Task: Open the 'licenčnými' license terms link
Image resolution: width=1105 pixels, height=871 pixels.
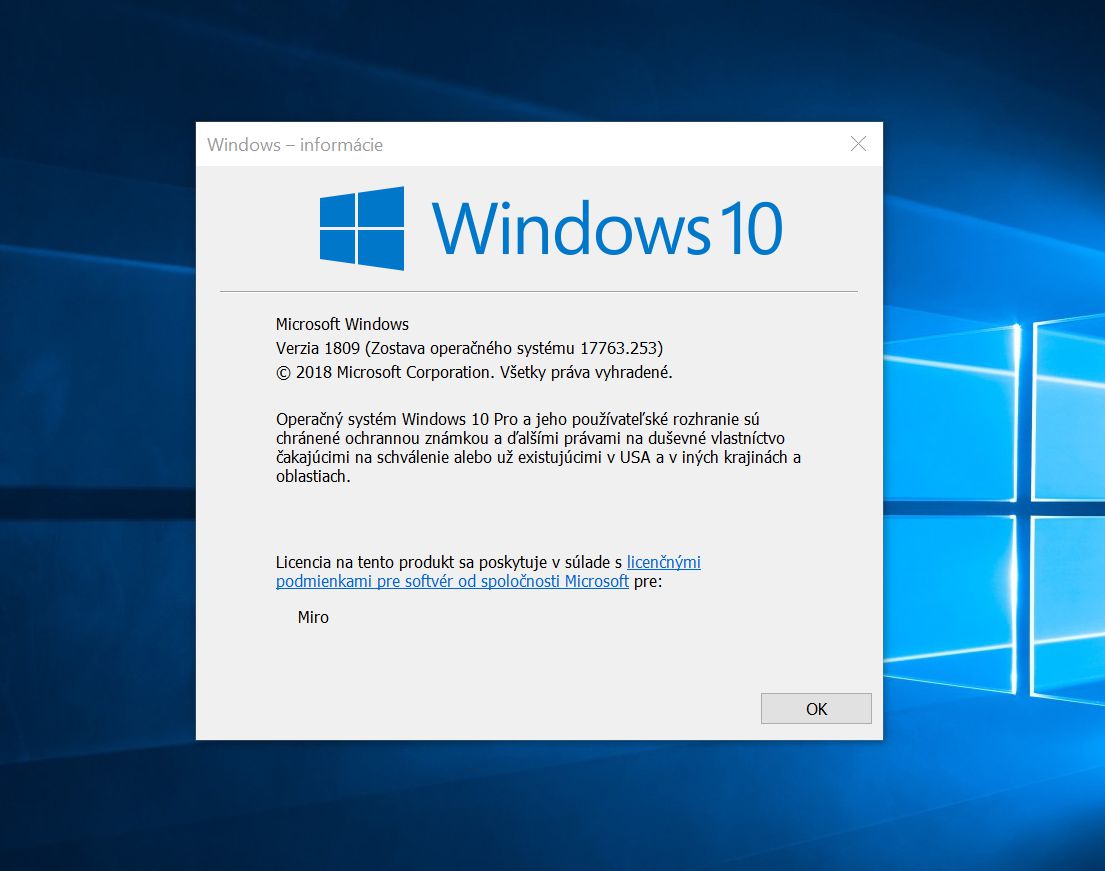Action: [x=663, y=562]
